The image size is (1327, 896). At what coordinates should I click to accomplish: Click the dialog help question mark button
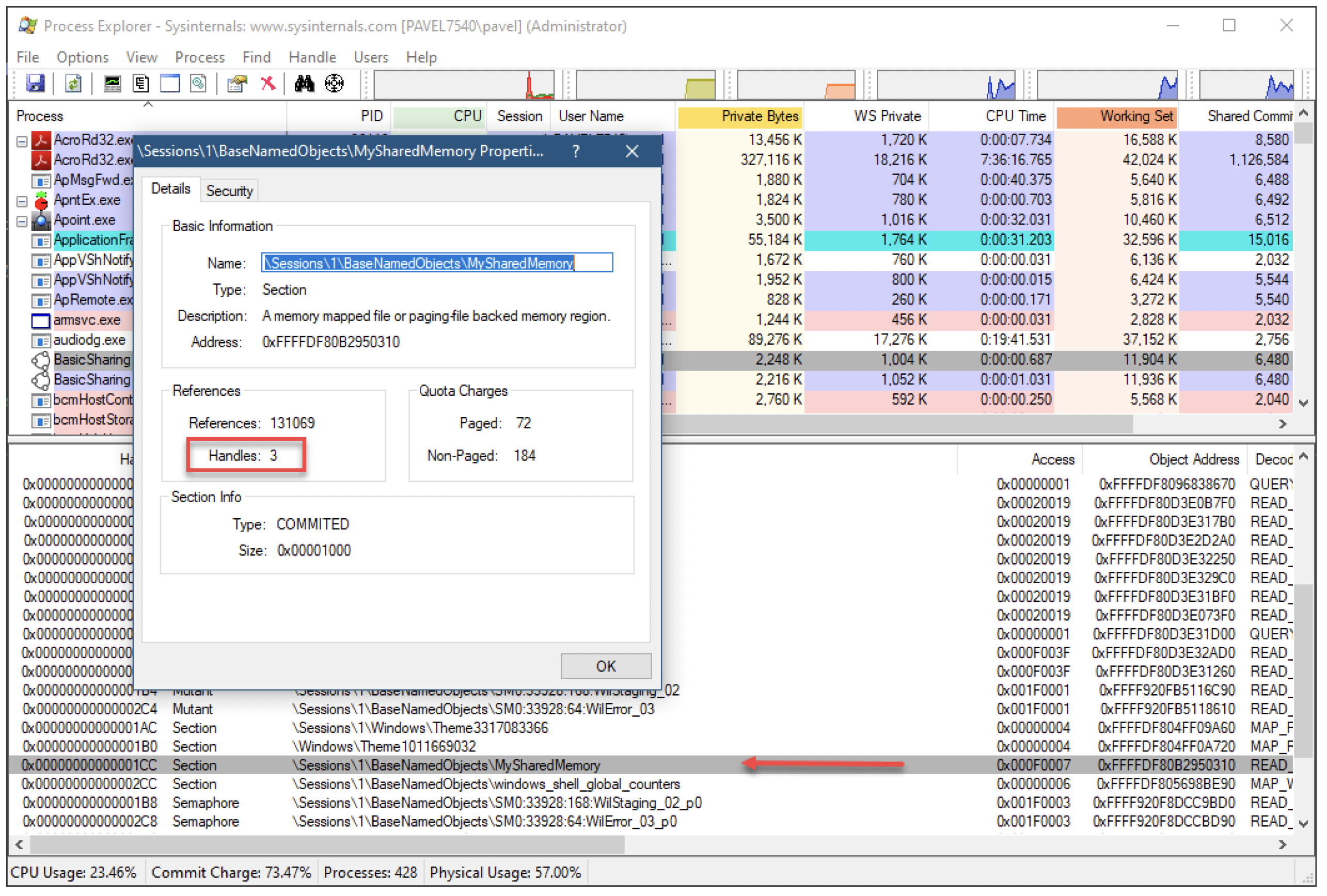pos(576,151)
